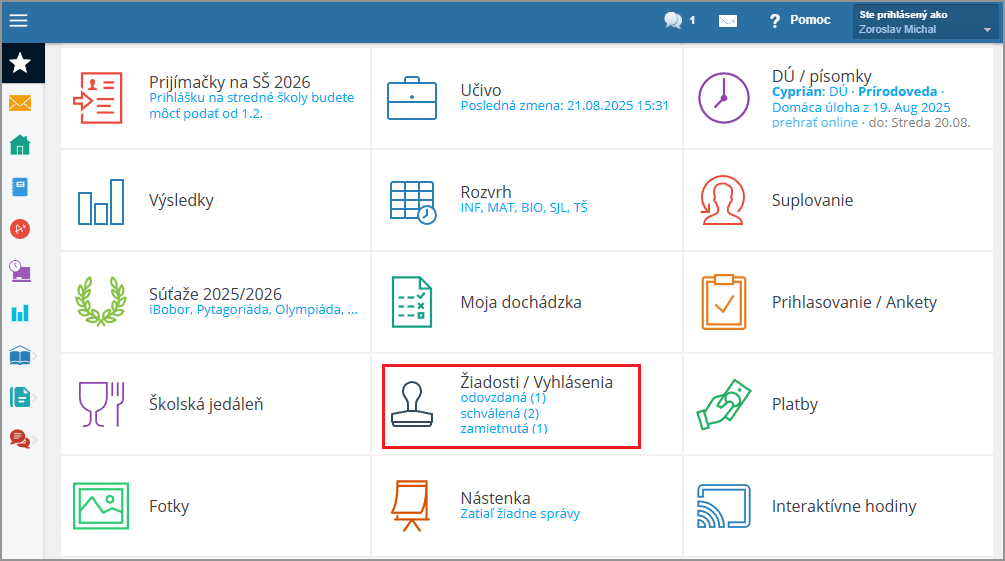Select the star favorites icon in sidebar
The height and width of the screenshot is (561, 1005).
click(x=20, y=64)
